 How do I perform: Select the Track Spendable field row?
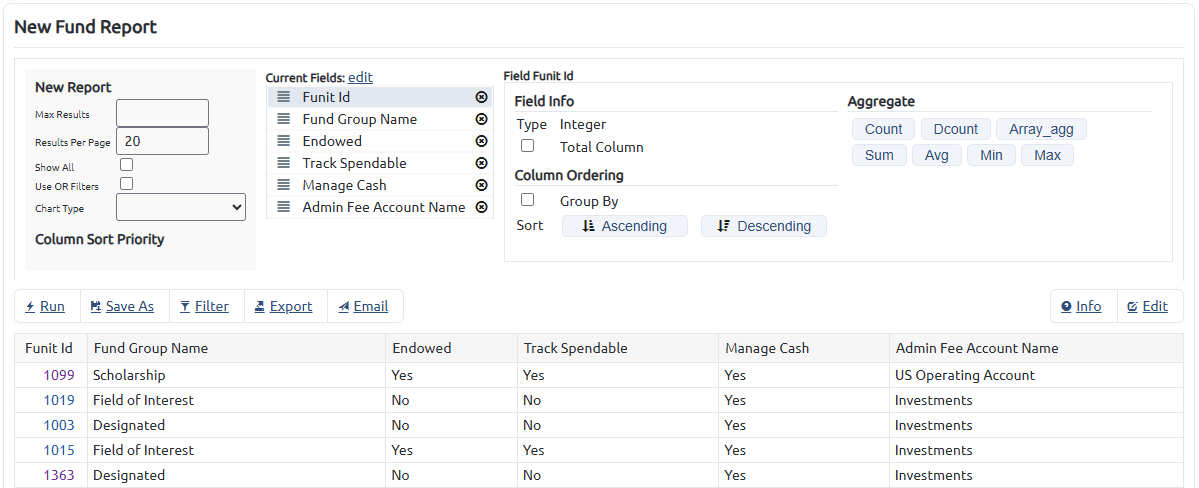coord(380,163)
